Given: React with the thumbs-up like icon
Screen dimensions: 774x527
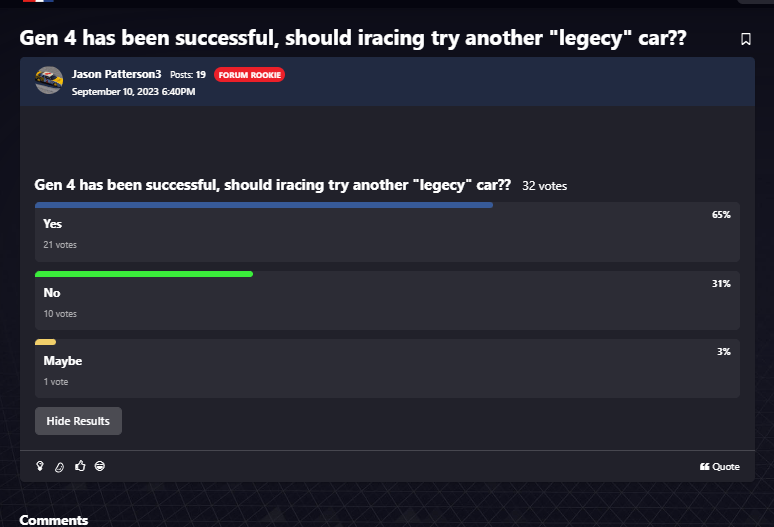Looking at the screenshot, I should (x=80, y=466).
